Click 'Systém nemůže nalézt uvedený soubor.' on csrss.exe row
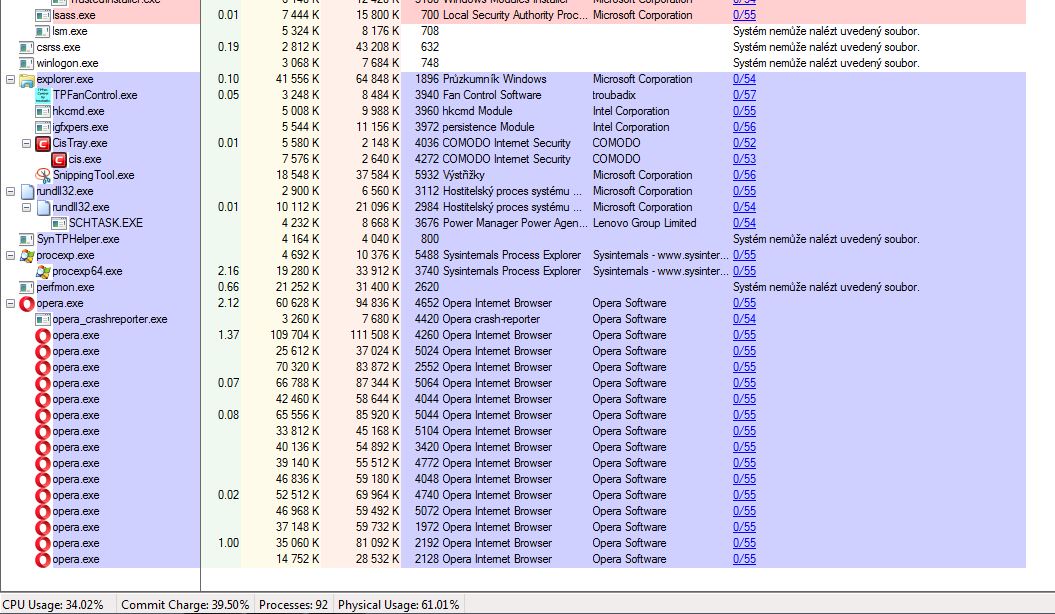The width and height of the screenshot is (1055, 614). pyautogui.click(x=826, y=47)
